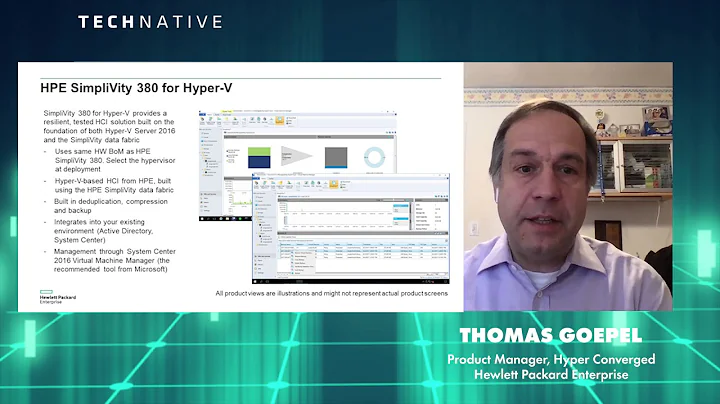720x404 pixels.
Task: Click the Hewlett Packard Enterprise logo on slide
Action: pos(58,297)
